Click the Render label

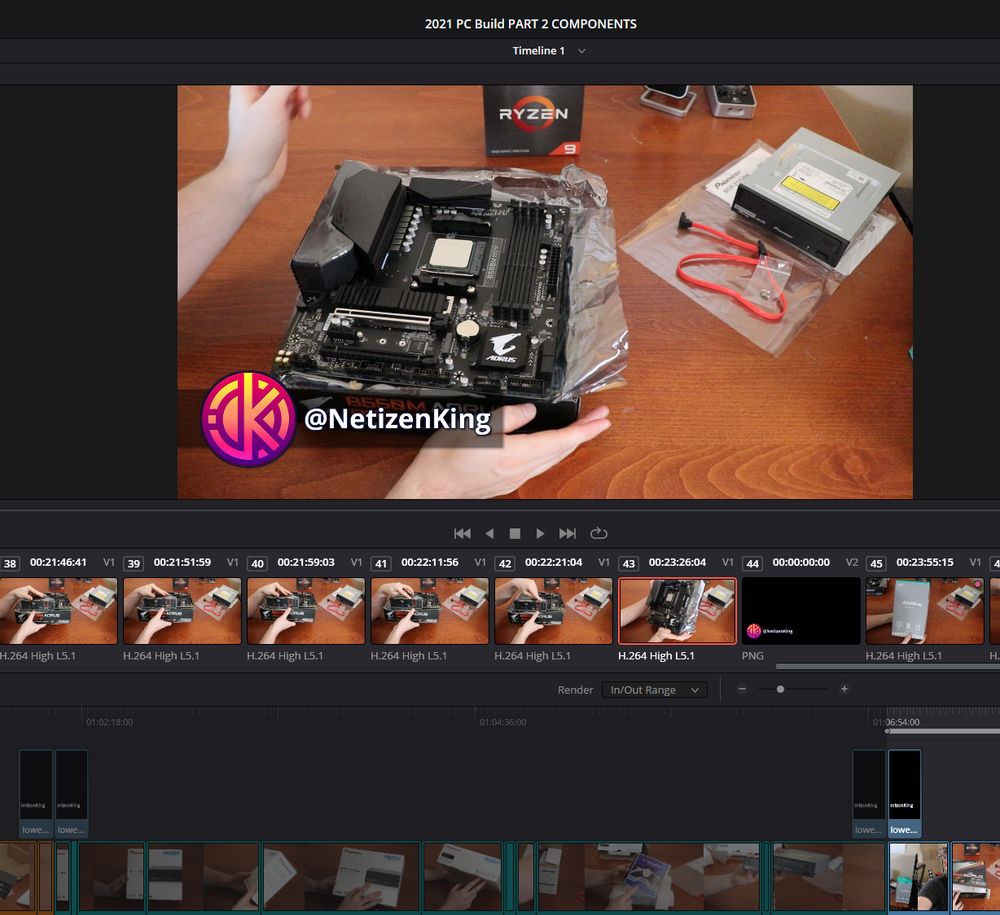click(575, 689)
